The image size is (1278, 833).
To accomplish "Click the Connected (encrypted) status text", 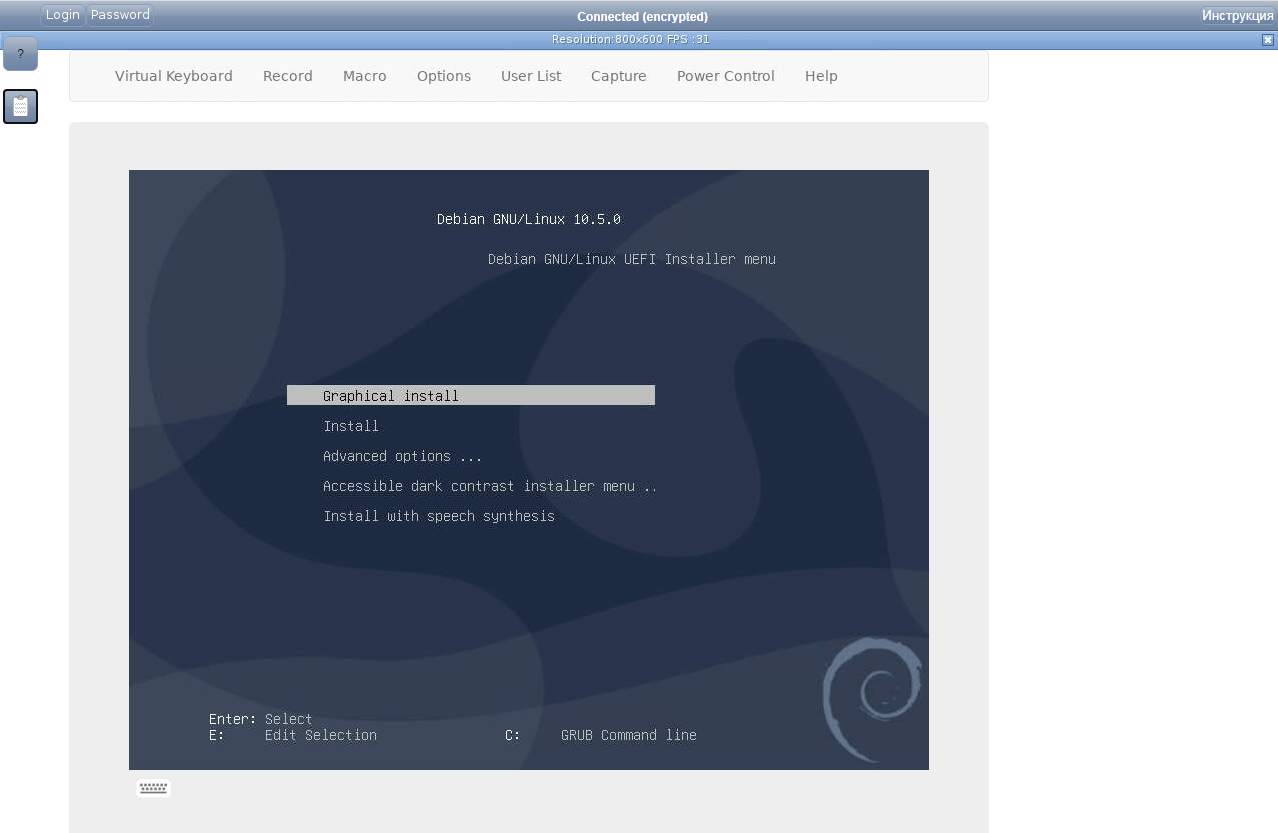I will 642,17.
